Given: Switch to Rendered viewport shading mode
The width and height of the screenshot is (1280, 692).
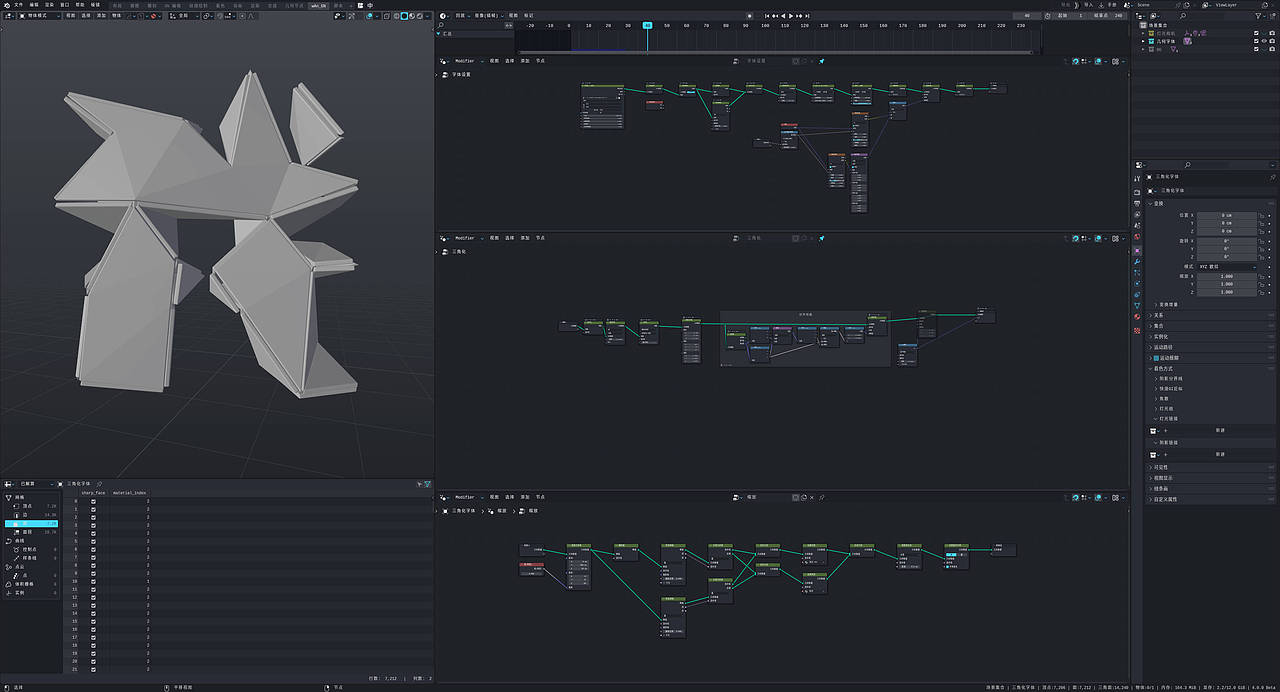Looking at the screenshot, I should point(420,16).
